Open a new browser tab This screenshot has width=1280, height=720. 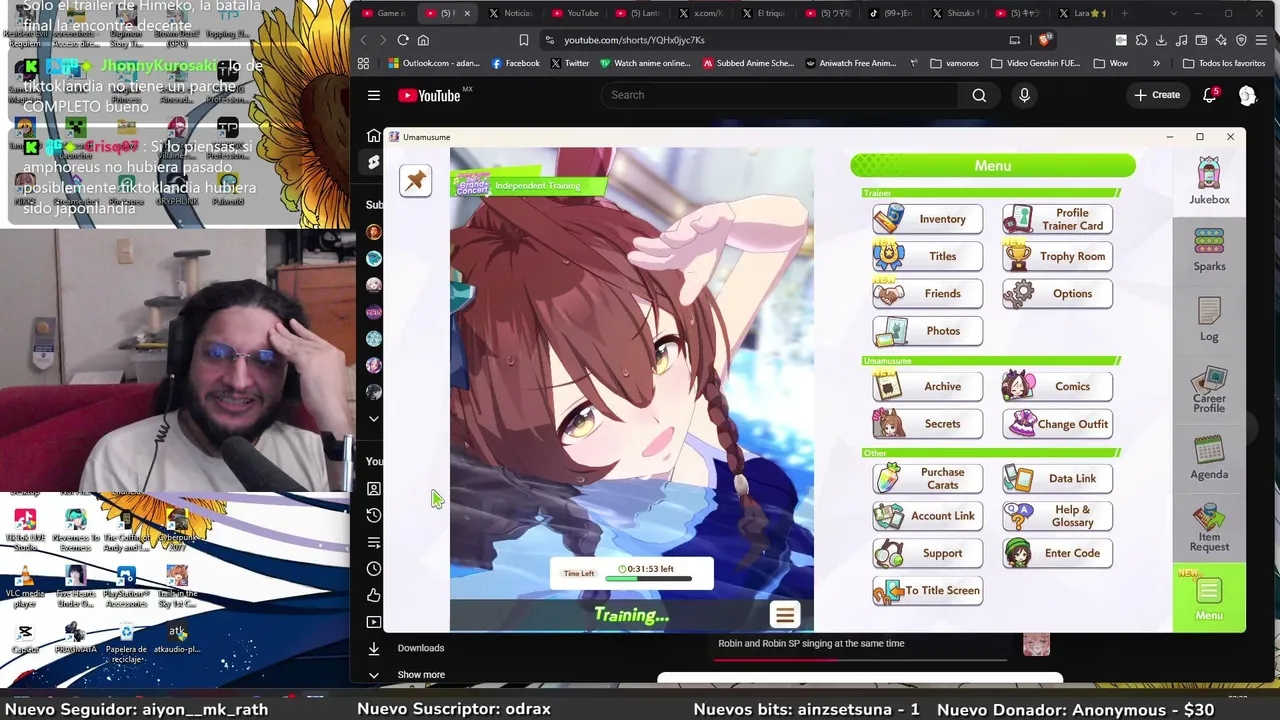click(x=1124, y=13)
